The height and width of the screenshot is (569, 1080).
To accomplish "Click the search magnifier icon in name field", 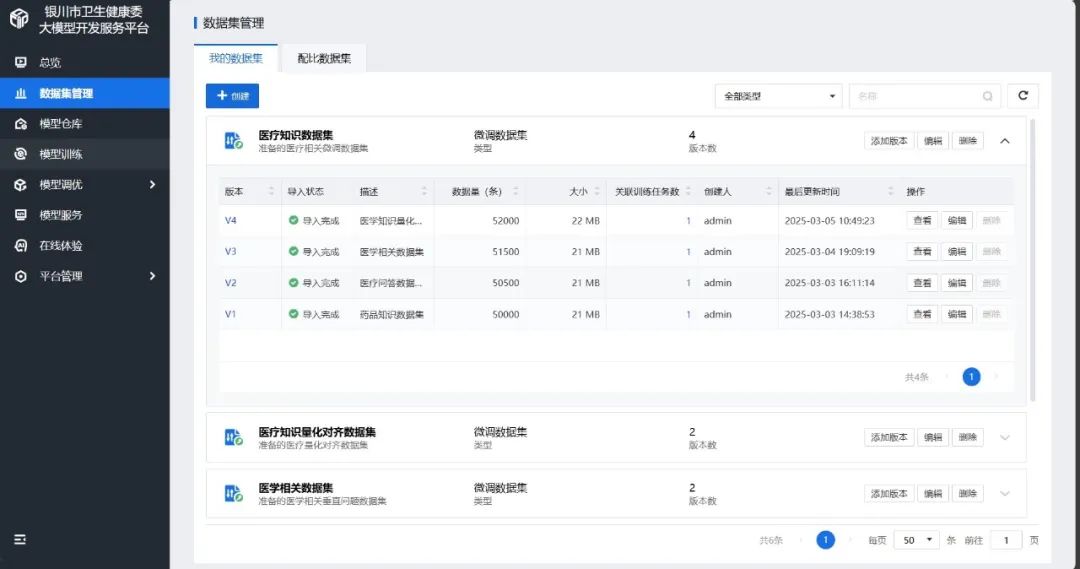I will (x=987, y=96).
